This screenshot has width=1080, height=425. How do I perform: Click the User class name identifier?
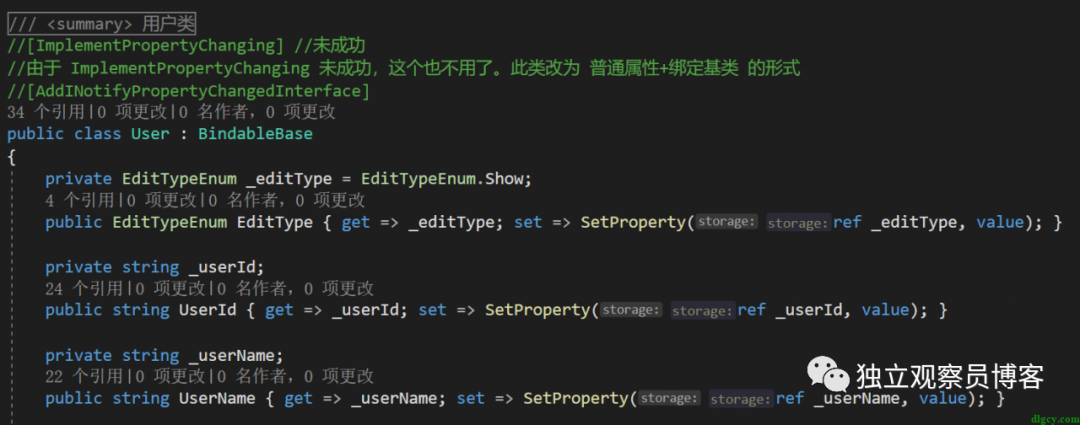tap(149, 134)
